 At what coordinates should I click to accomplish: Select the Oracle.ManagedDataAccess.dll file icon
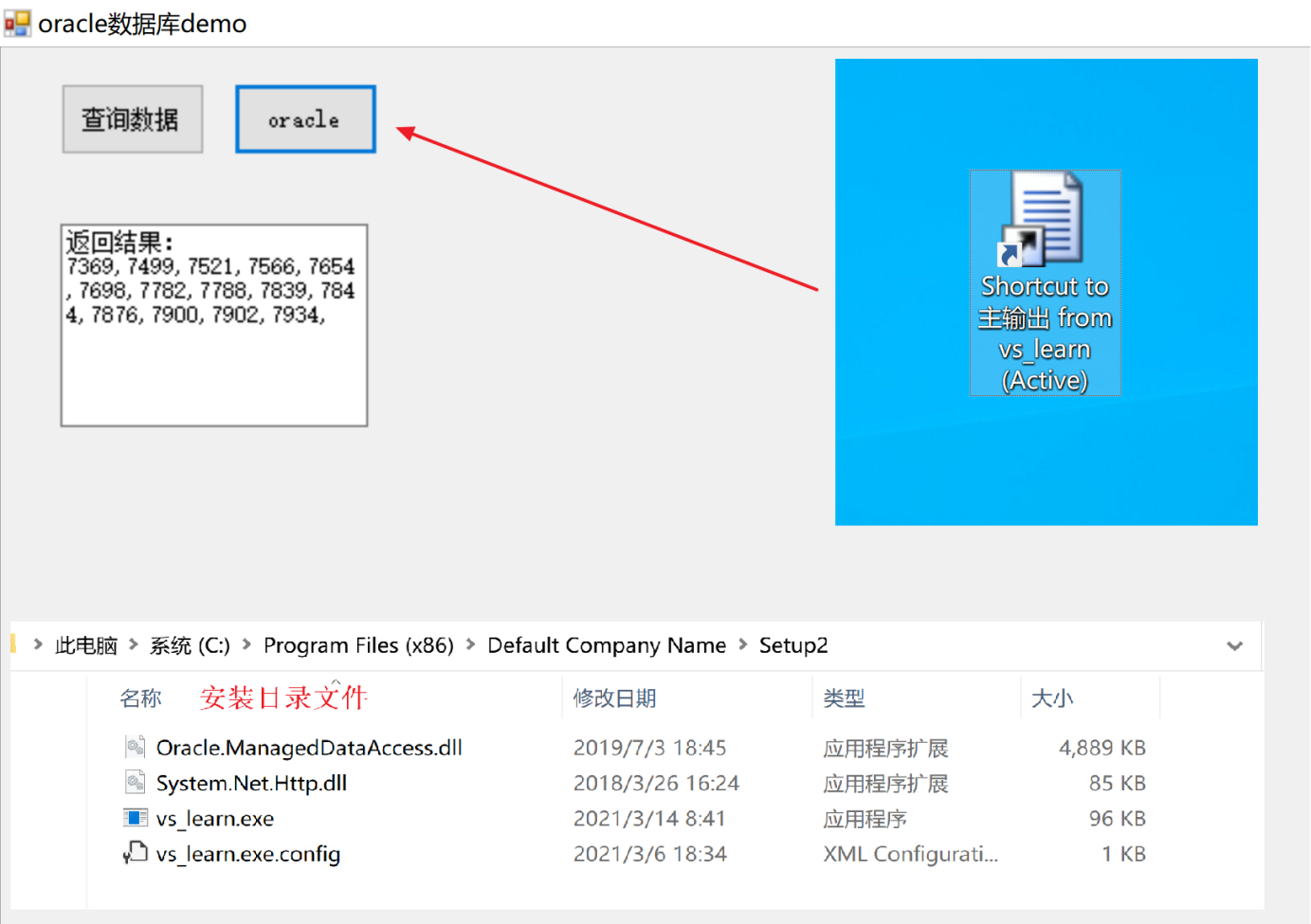pyautogui.click(x=134, y=747)
